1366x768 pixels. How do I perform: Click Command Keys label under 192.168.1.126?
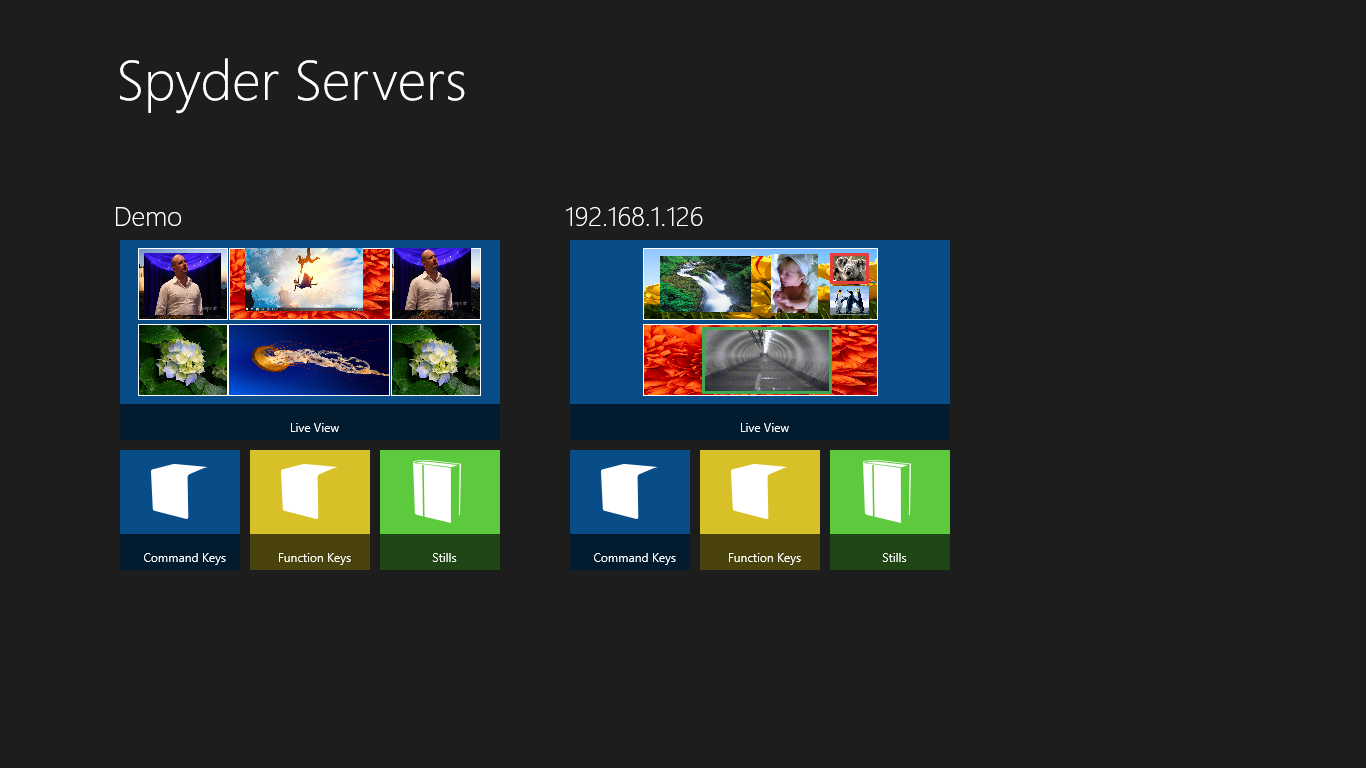(x=634, y=558)
